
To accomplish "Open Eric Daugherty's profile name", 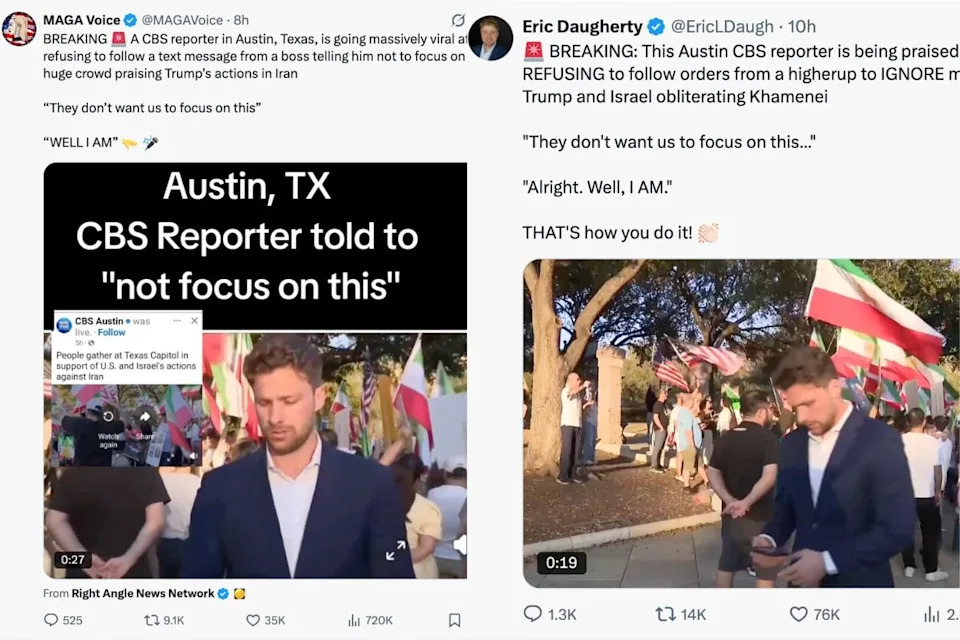I will 582,26.
